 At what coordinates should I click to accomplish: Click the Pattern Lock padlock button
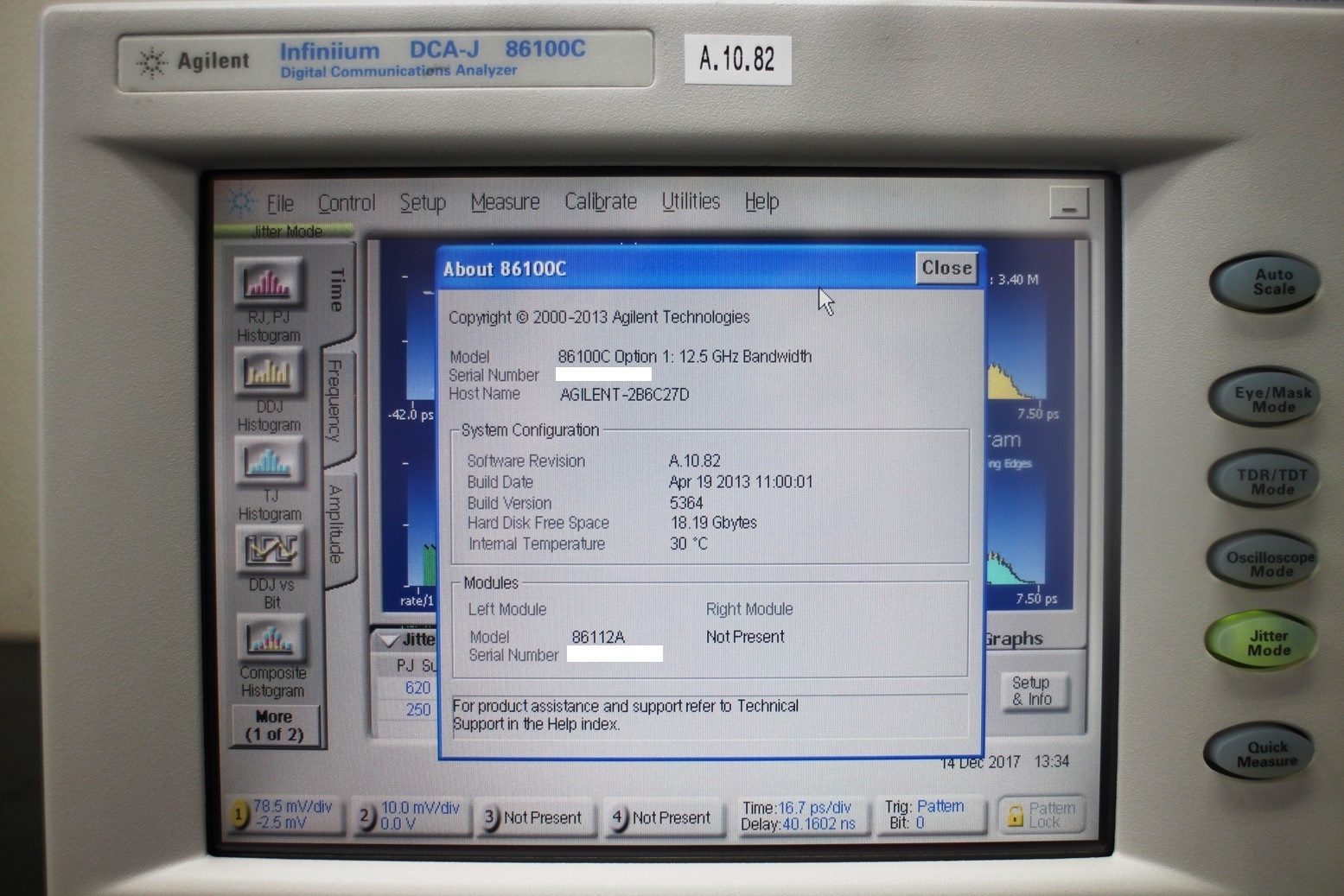[1043, 815]
